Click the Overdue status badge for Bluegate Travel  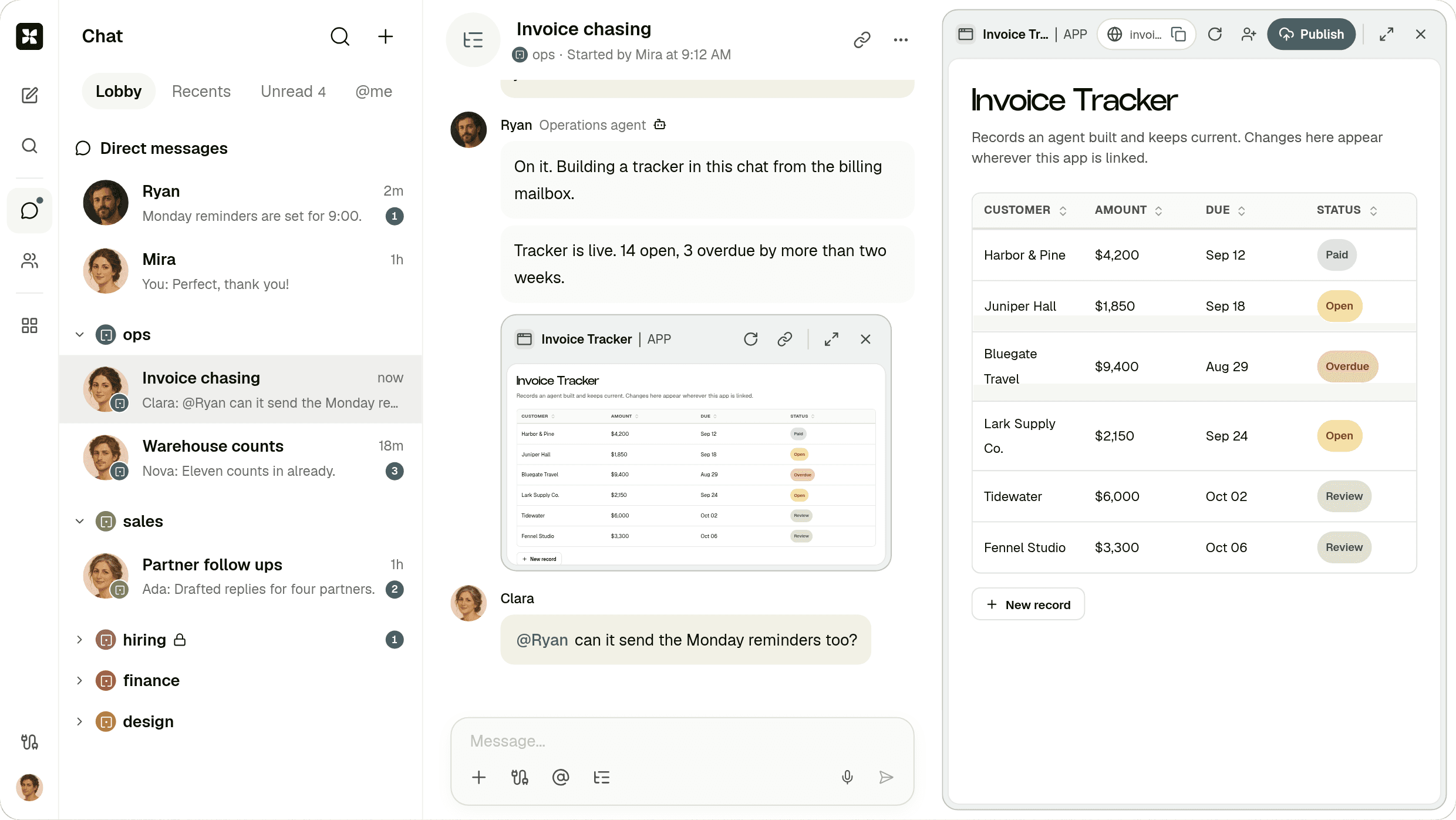(x=1347, y=367)
